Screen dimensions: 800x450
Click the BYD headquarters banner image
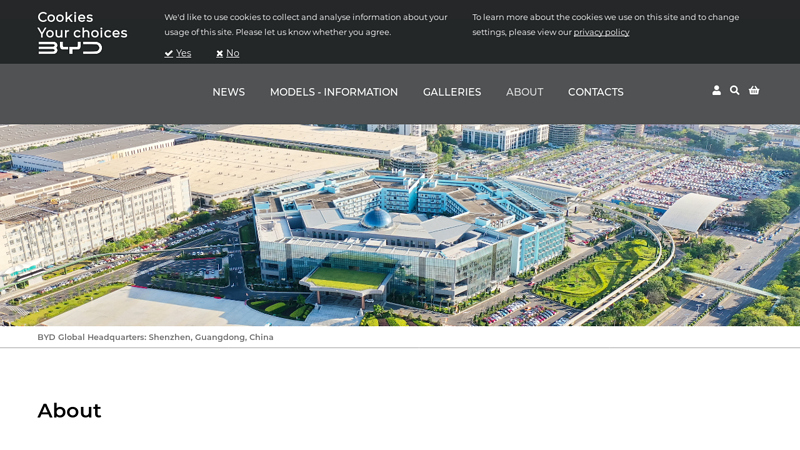(x=400, y=225)
